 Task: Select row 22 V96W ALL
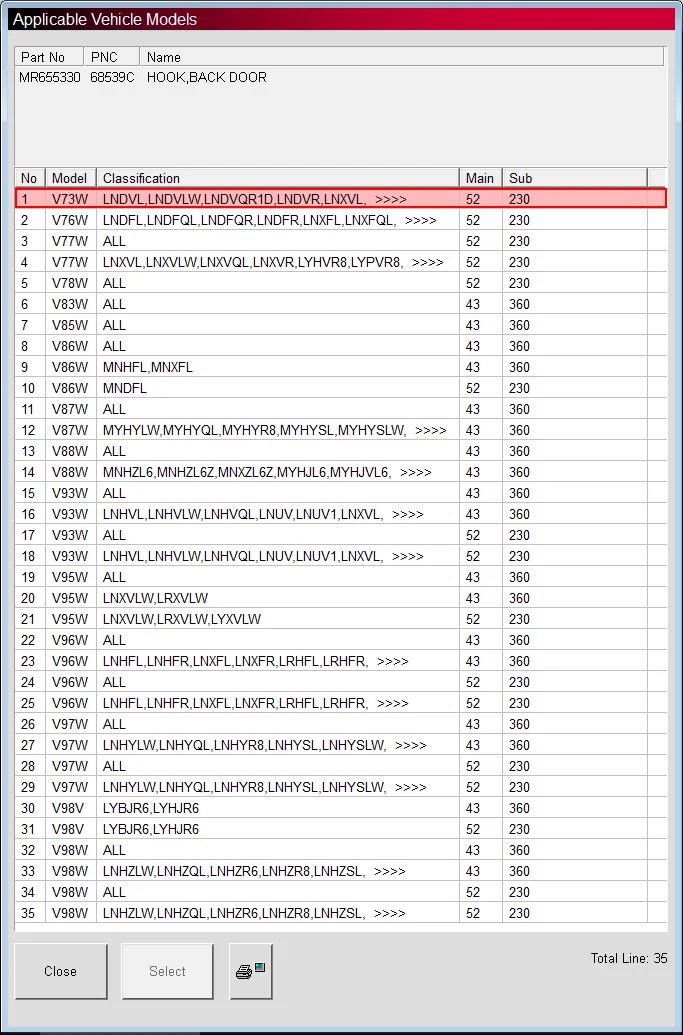pyautogui.click(x=341, y=640)
